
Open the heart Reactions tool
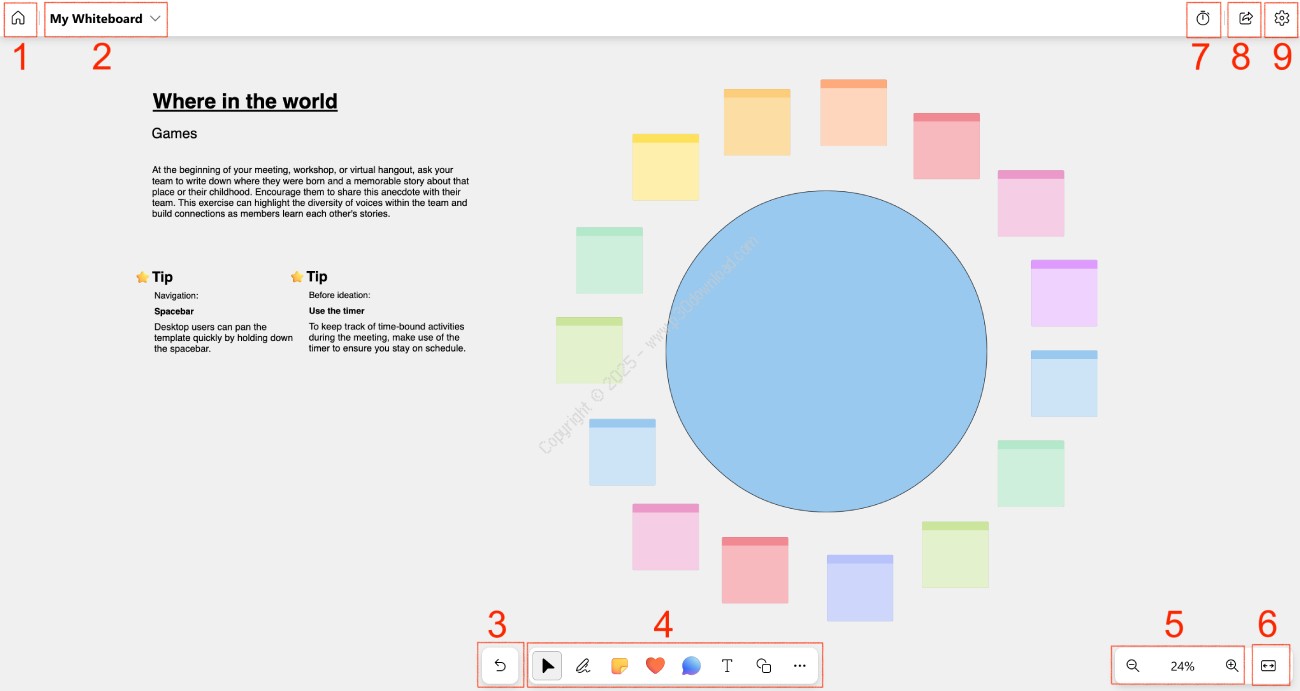pyautogui.click(x=655, y=665)
